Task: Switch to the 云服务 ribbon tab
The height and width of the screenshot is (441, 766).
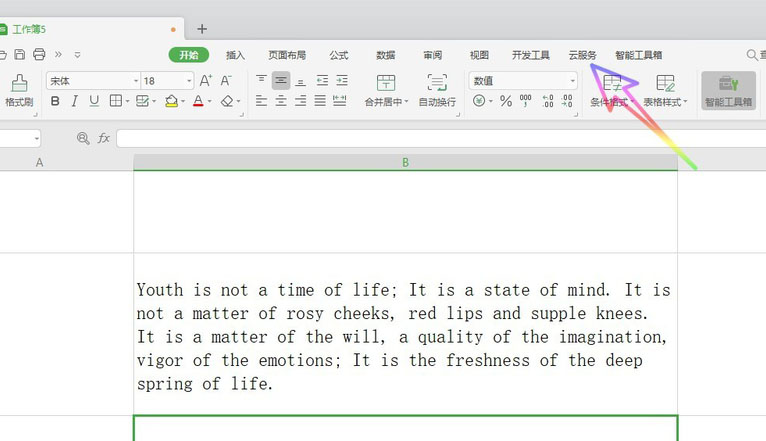Action: click(x=582, y=55)
